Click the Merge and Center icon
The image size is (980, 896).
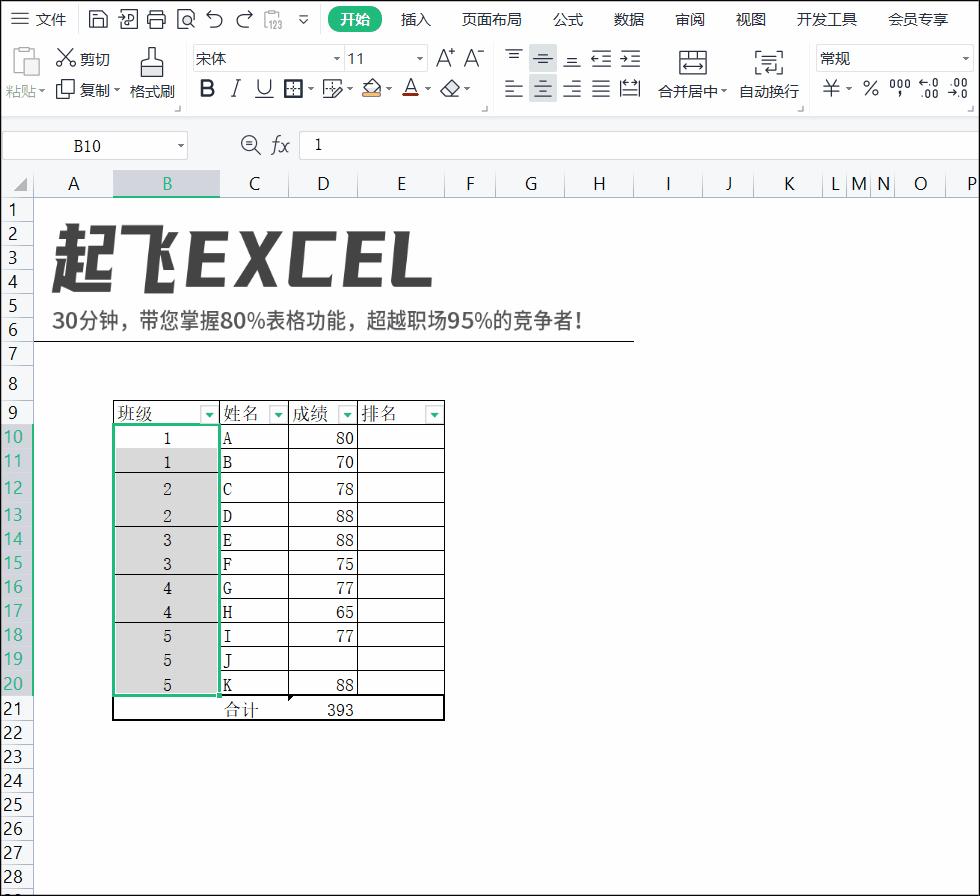pos(692,73)
